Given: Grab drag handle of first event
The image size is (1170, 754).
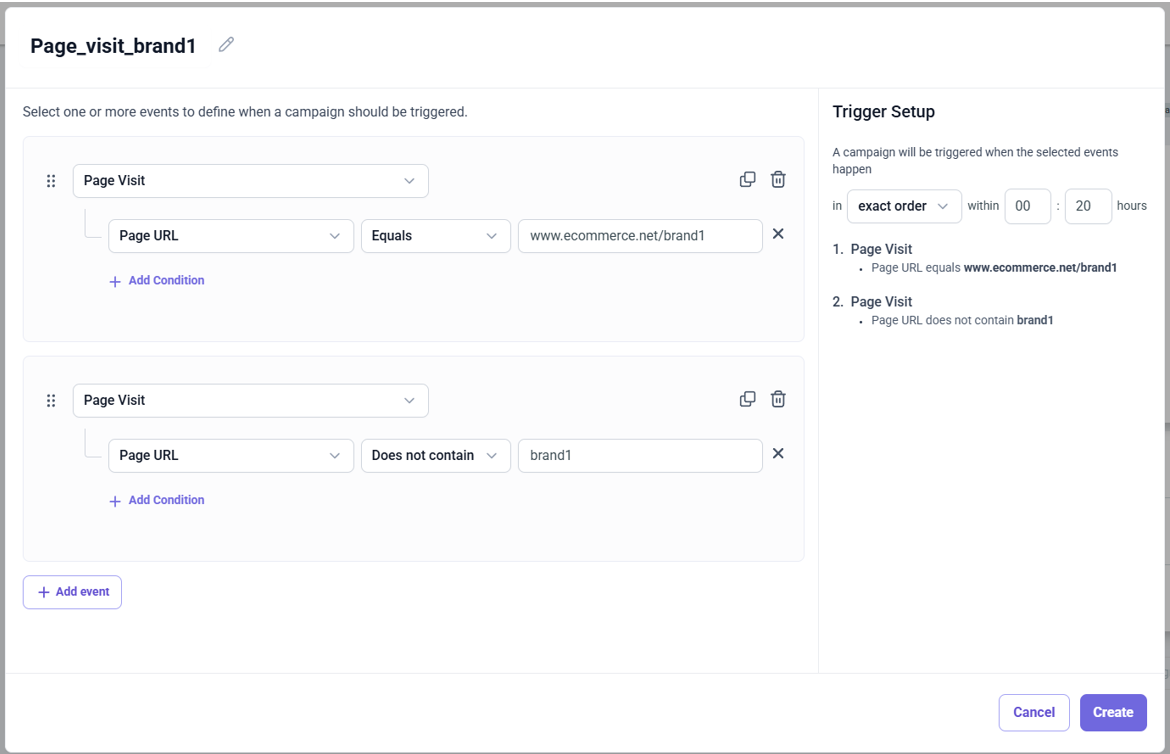Looking at the screenshot, I should [x=51, y=181].
